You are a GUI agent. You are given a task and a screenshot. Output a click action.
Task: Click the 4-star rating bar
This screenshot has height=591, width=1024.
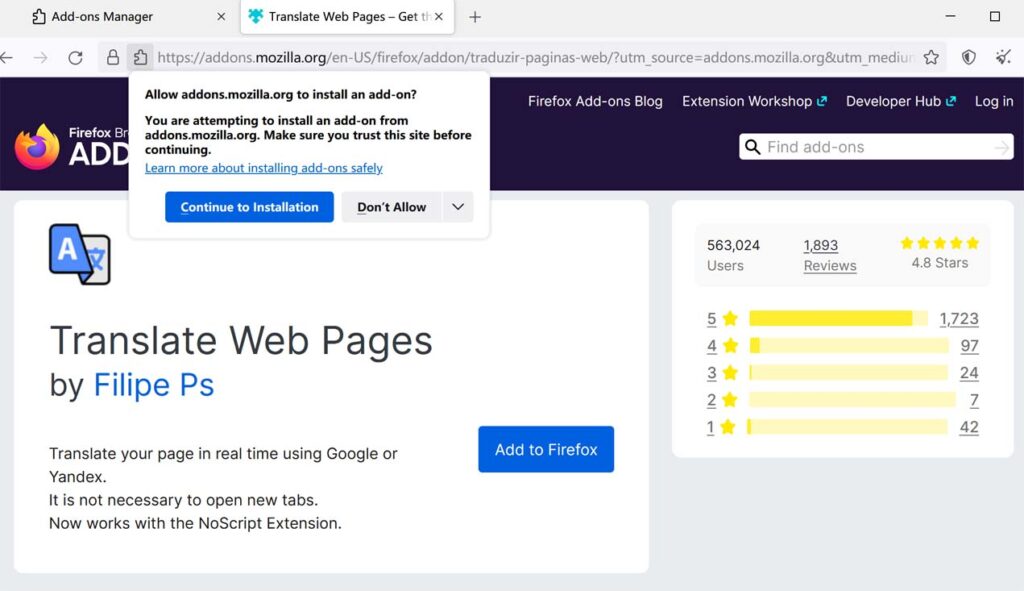pyautogui.click(x=849, y=345)
